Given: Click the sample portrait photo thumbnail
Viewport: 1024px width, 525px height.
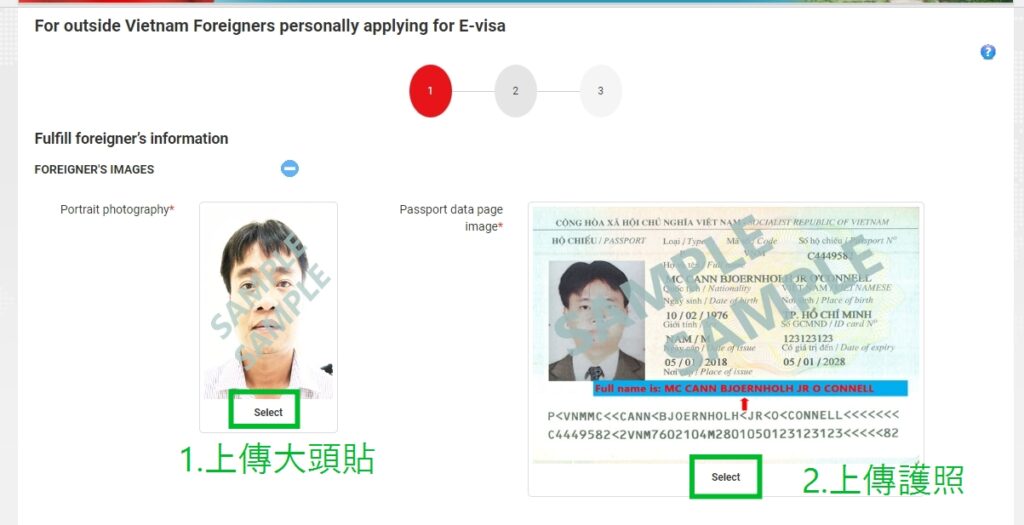Looking at the screenshot, I should (268, 308).
